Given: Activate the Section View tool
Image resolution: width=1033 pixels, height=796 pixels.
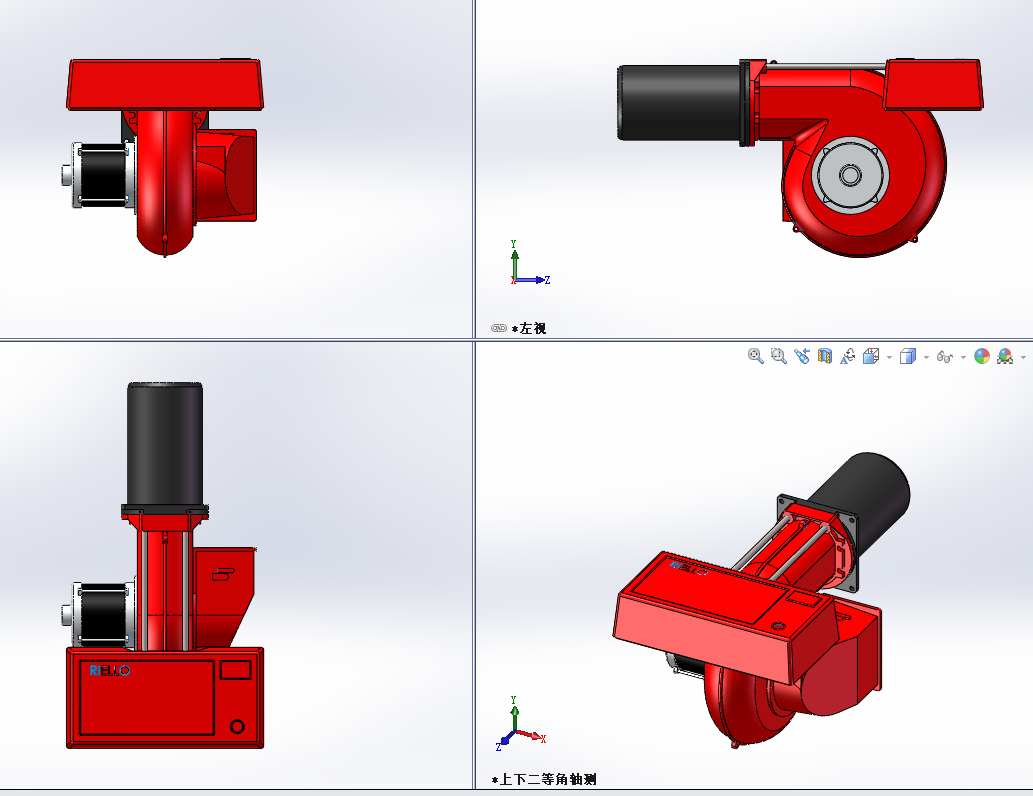Looking at the screenshot, I should point(825,356).
